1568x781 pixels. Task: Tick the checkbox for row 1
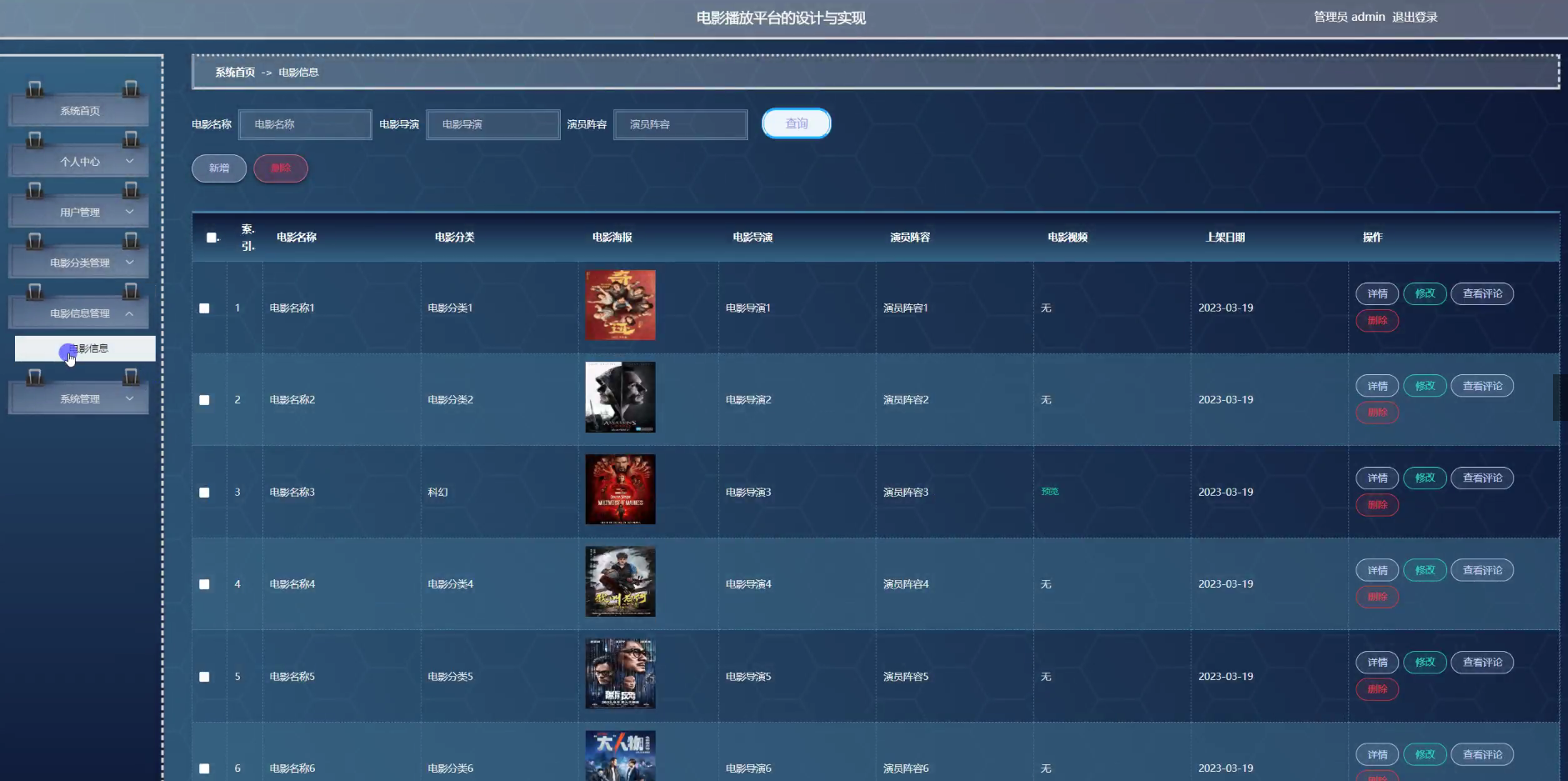(x=204, y=308)
